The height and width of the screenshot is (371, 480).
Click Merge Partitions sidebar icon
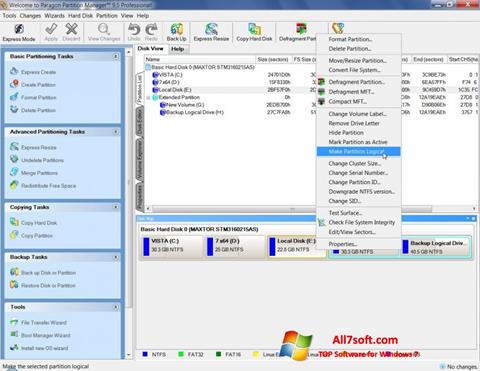click(14, 172)
